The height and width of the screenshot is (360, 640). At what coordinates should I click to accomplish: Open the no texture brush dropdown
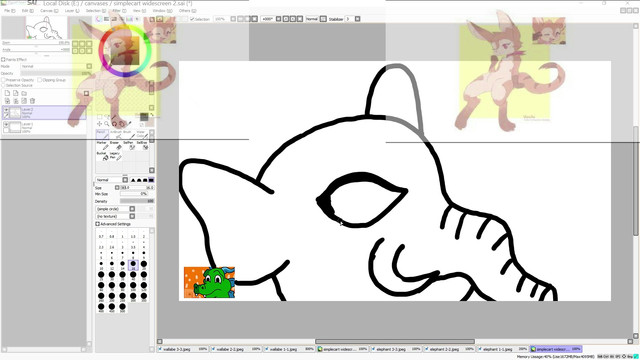(x=115, y=216)
